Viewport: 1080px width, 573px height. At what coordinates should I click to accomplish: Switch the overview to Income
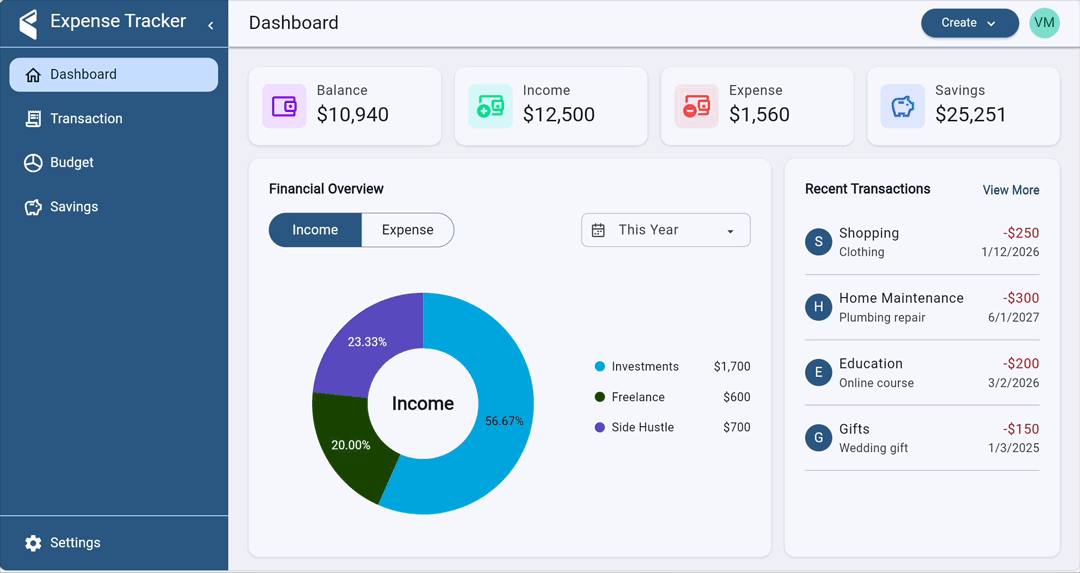pos(315,230)
